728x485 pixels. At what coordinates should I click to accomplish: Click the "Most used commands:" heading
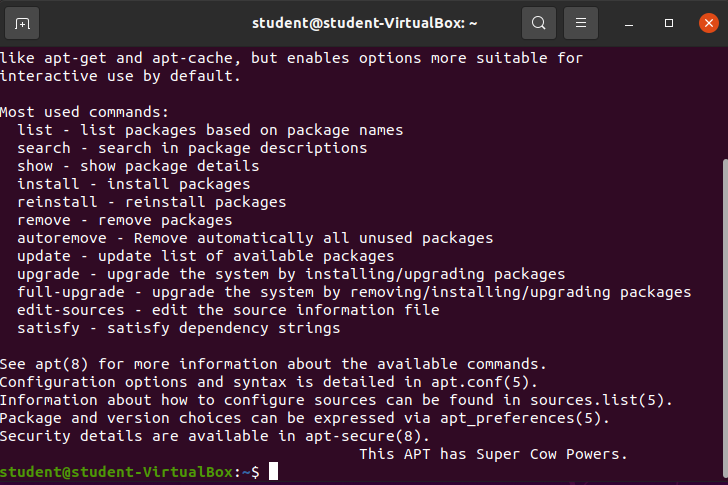pyautogui.click(x=84, y=112)
